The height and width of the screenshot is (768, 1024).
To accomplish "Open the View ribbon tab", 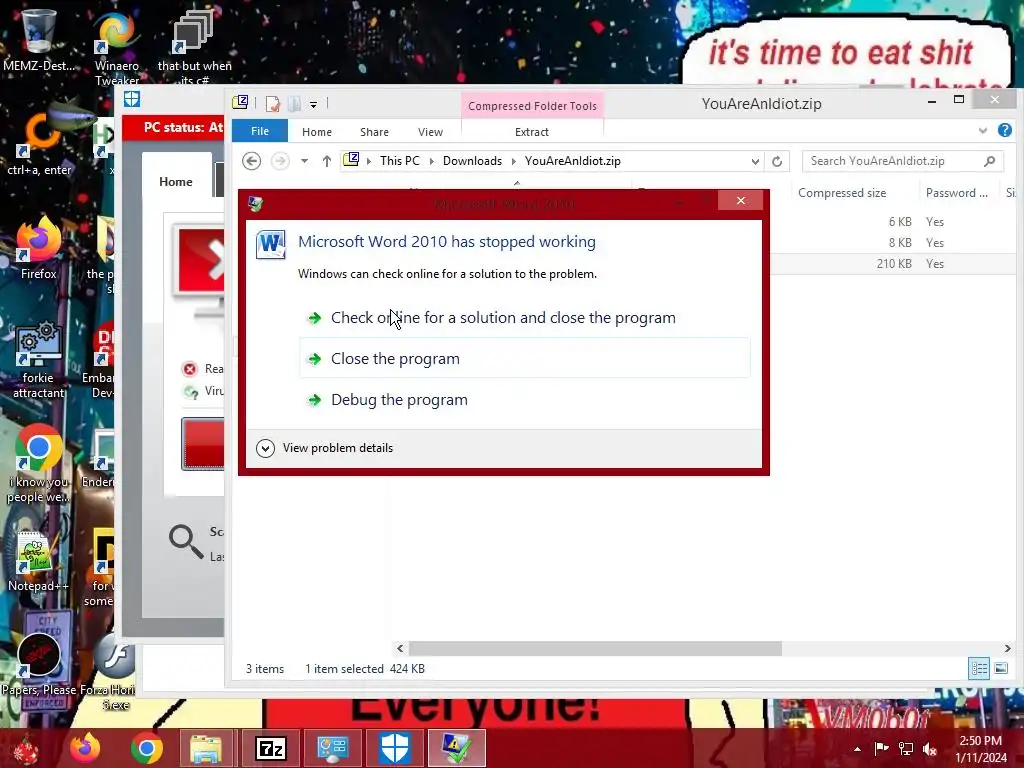I will tap(430, 132).
